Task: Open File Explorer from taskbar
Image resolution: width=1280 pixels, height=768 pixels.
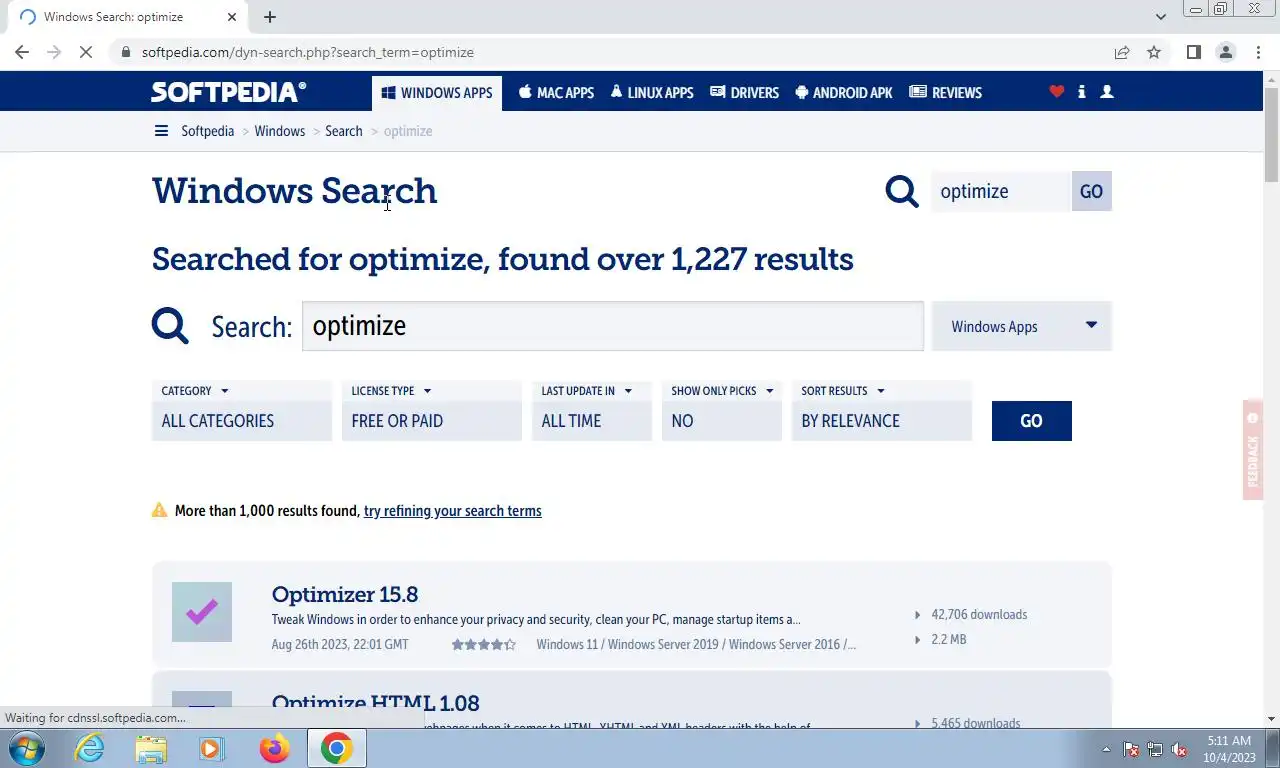Action: coord(151,748)
